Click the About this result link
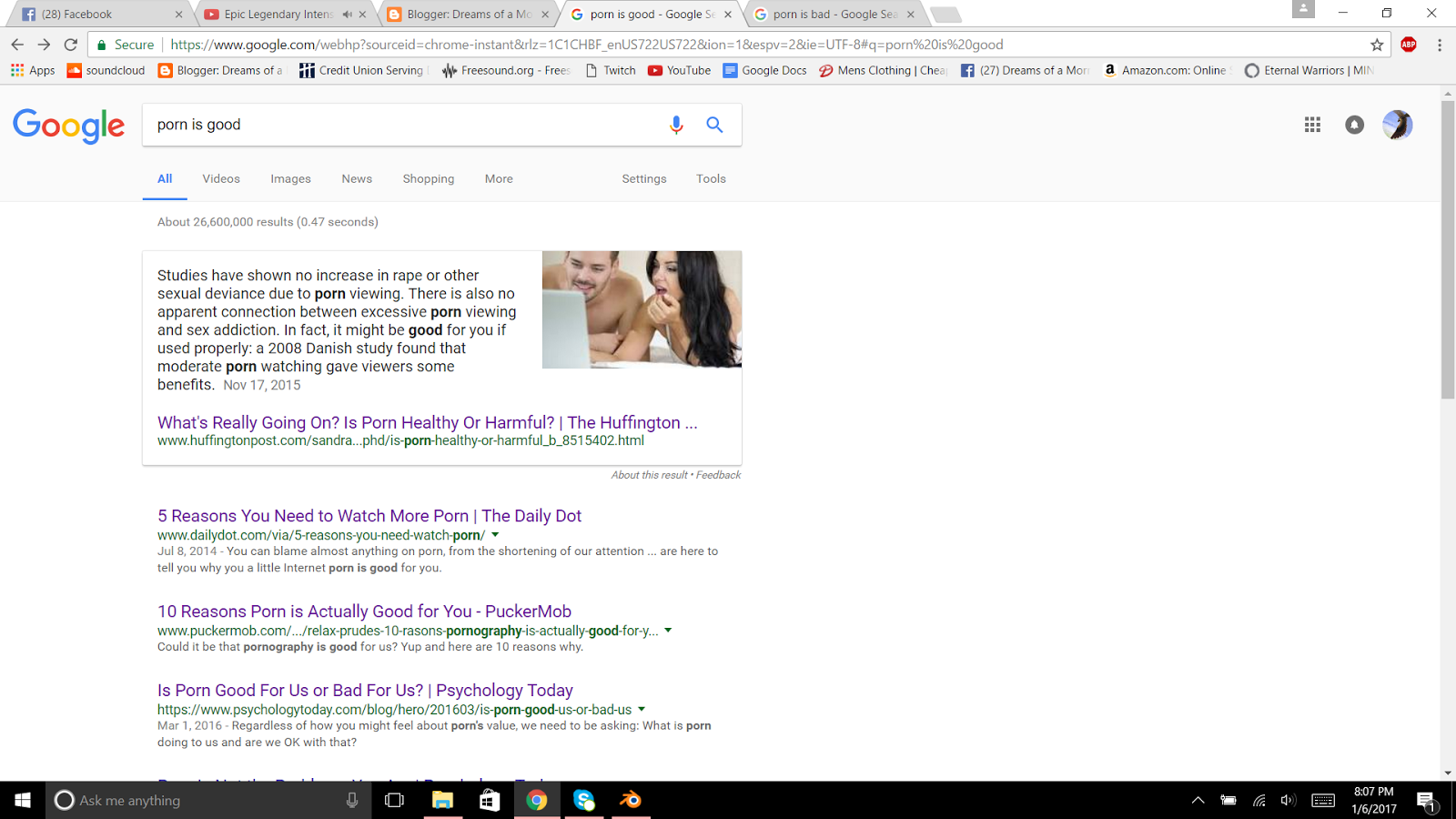Viewport: 1456px width, 819px height. click(650, 475)
